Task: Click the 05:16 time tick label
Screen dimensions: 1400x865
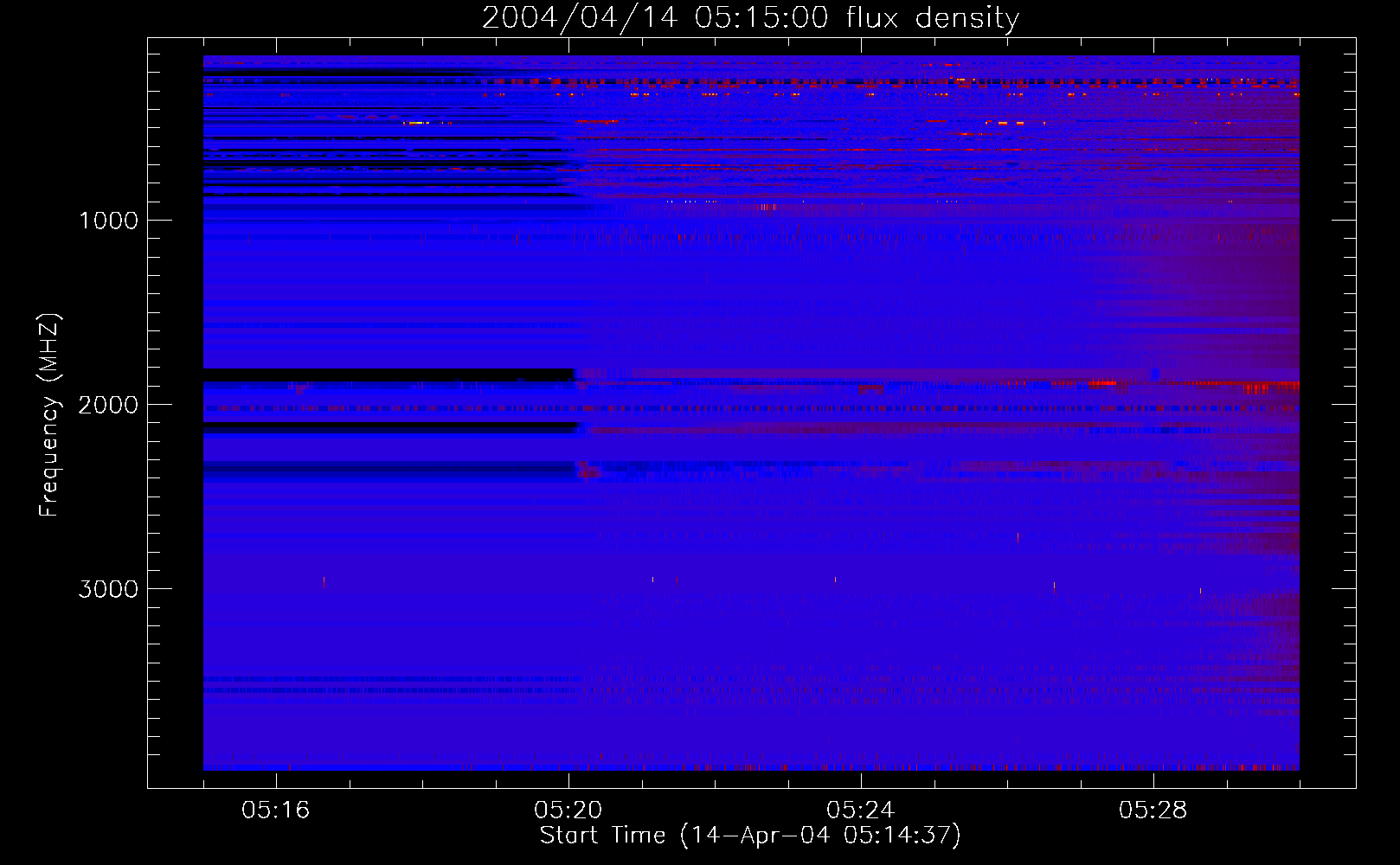Action: [276, 810]
